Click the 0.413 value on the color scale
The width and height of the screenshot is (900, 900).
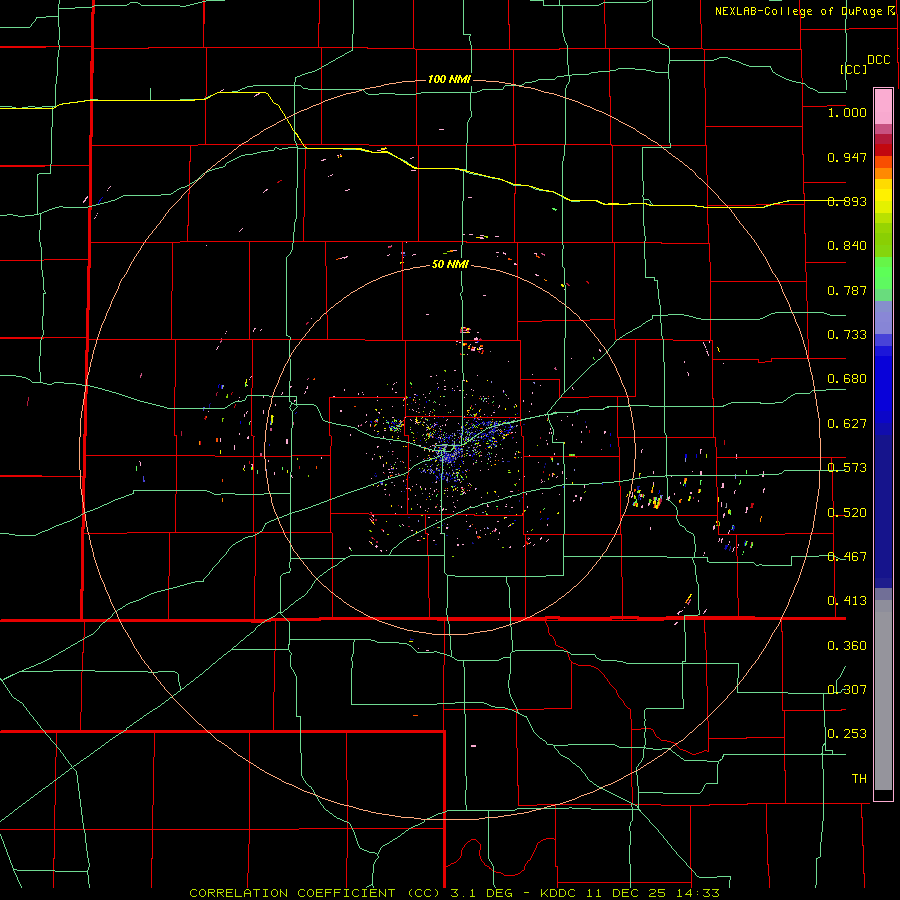click(x=847, y=601)
